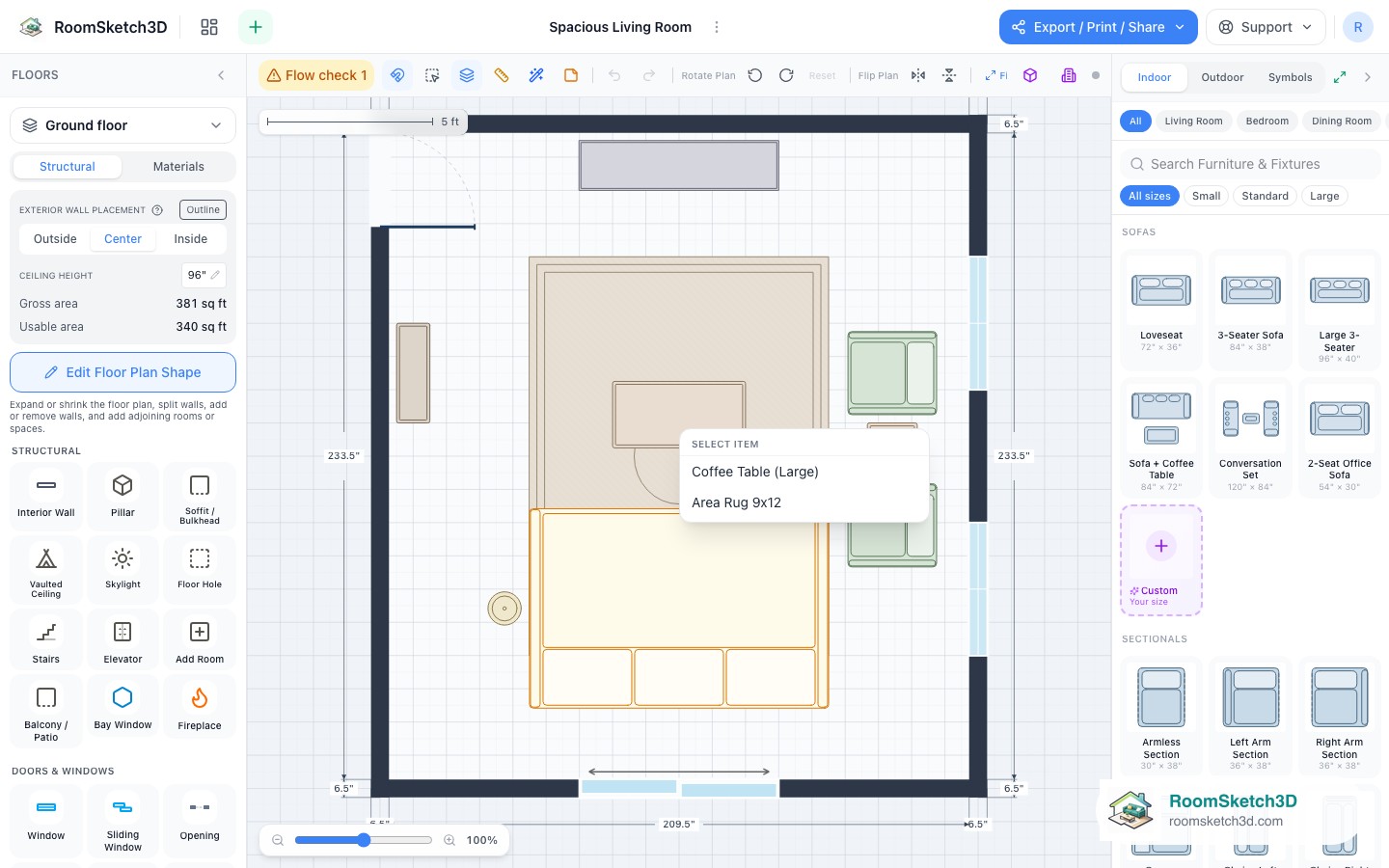Viewport: 1389px width, 868px height.
Task: Open the projects grid icon
Action: point(209,27)
